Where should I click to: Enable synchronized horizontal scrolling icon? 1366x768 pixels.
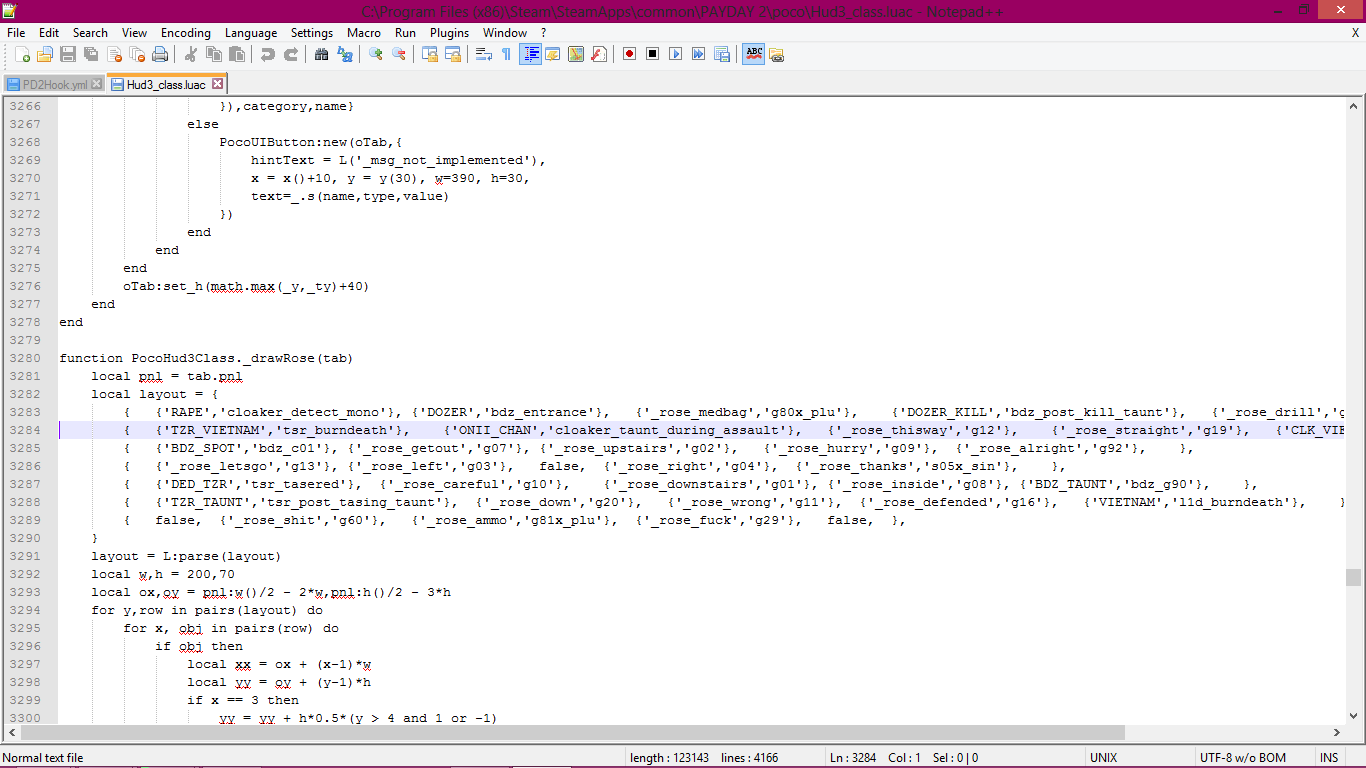point(452,54)
